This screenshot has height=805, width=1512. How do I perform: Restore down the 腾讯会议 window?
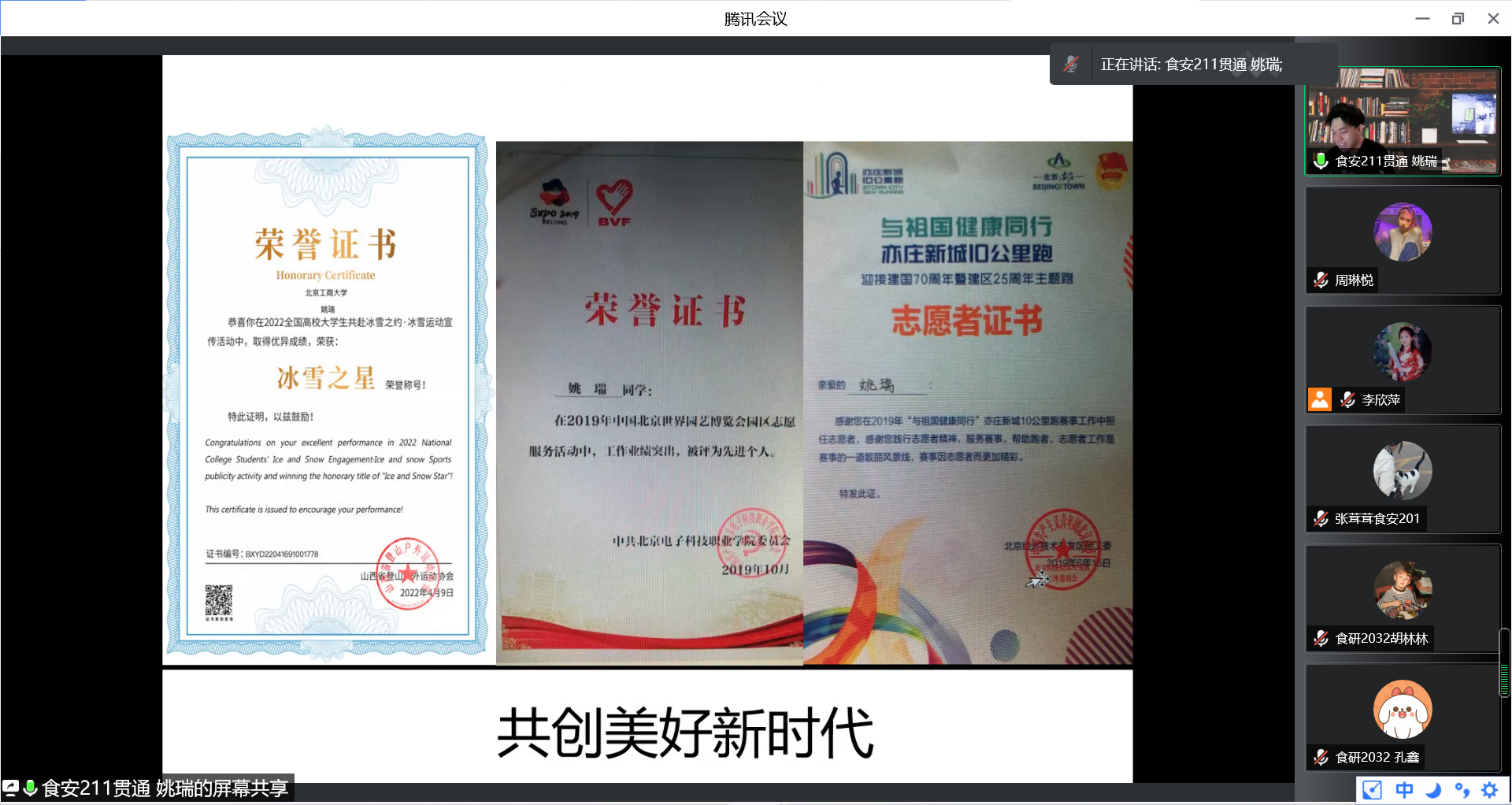pos(1458,19)
